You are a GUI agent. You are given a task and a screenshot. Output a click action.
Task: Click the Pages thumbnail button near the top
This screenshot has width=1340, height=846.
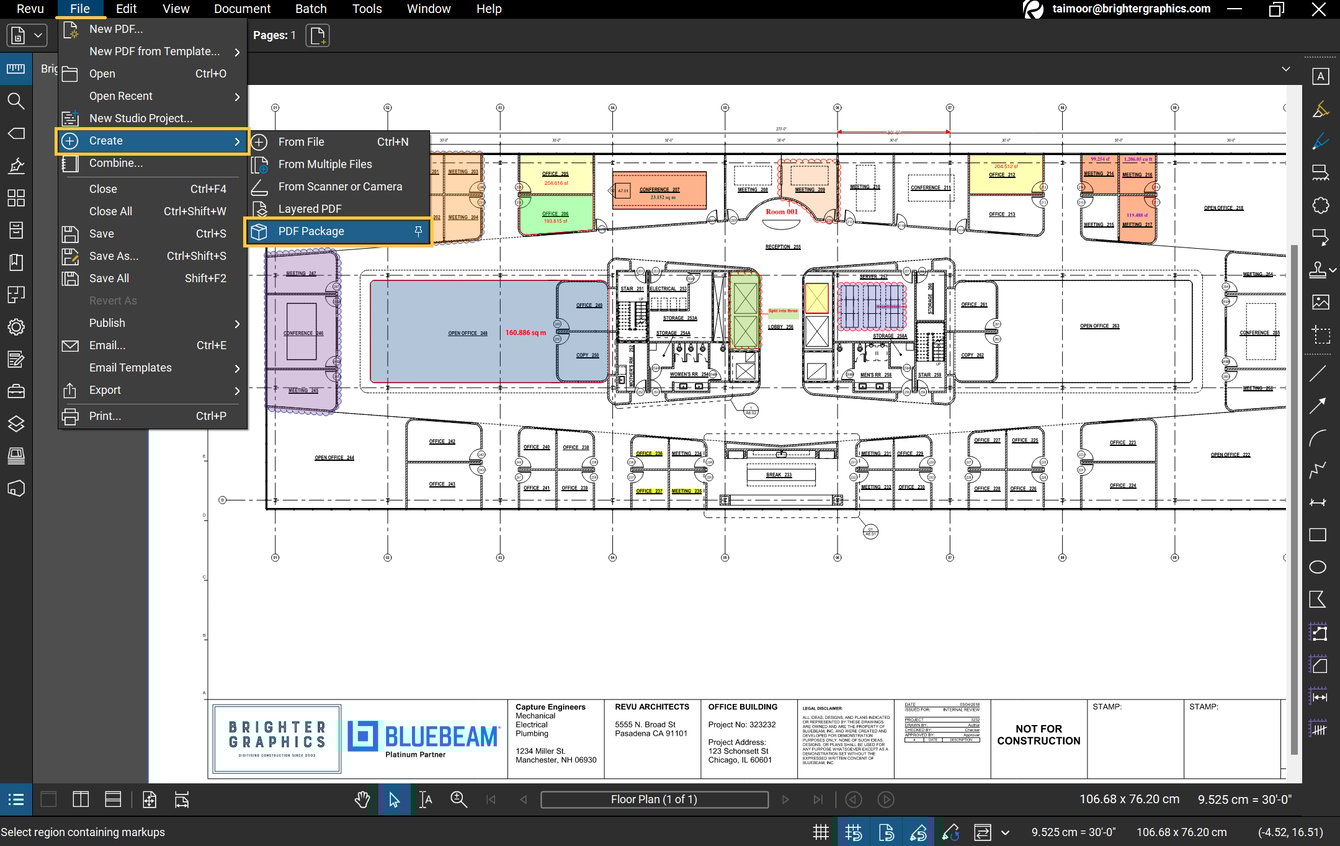pyautogui.click(x=317, y=34)
